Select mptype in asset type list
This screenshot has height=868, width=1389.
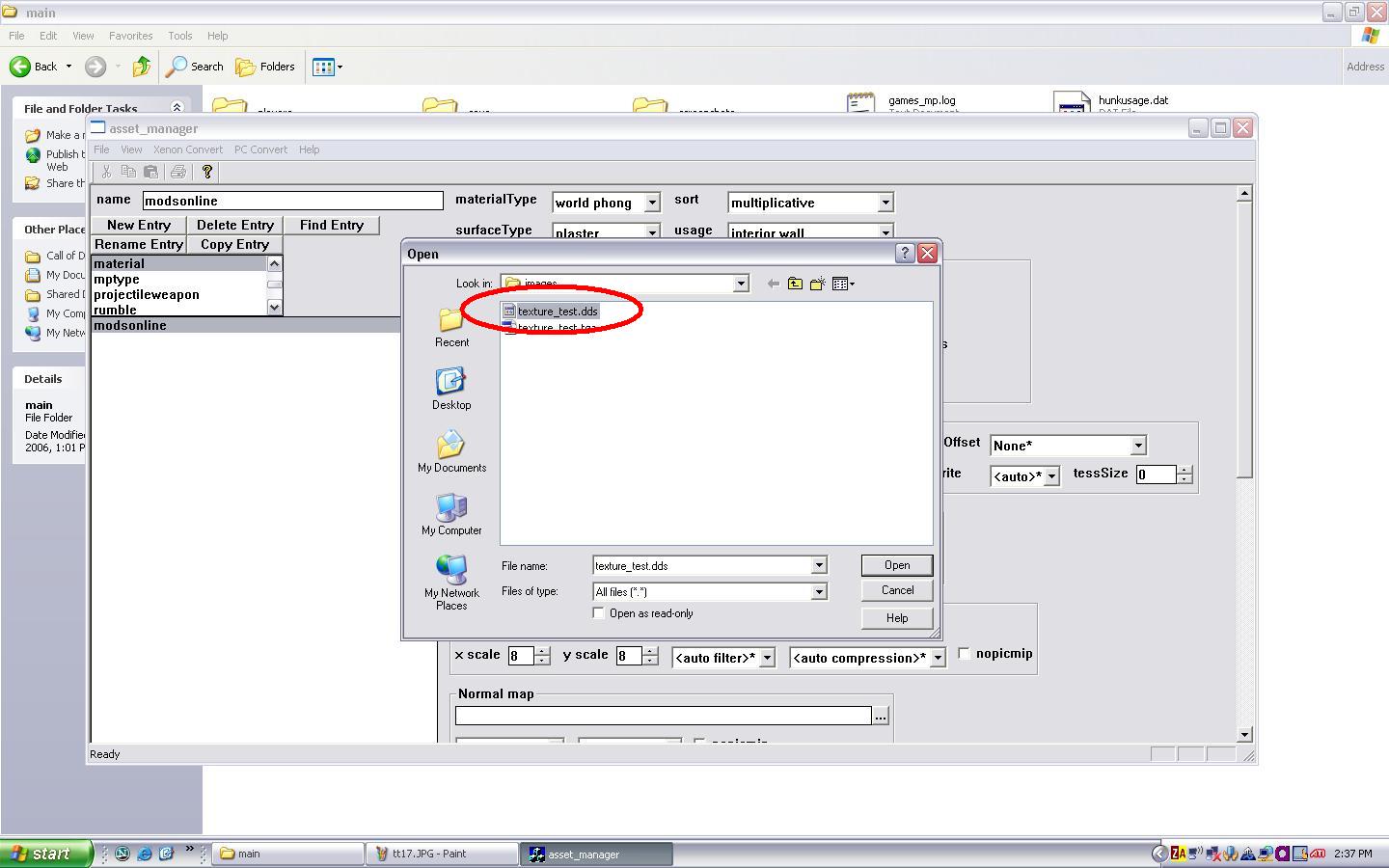tap(178, 279)
